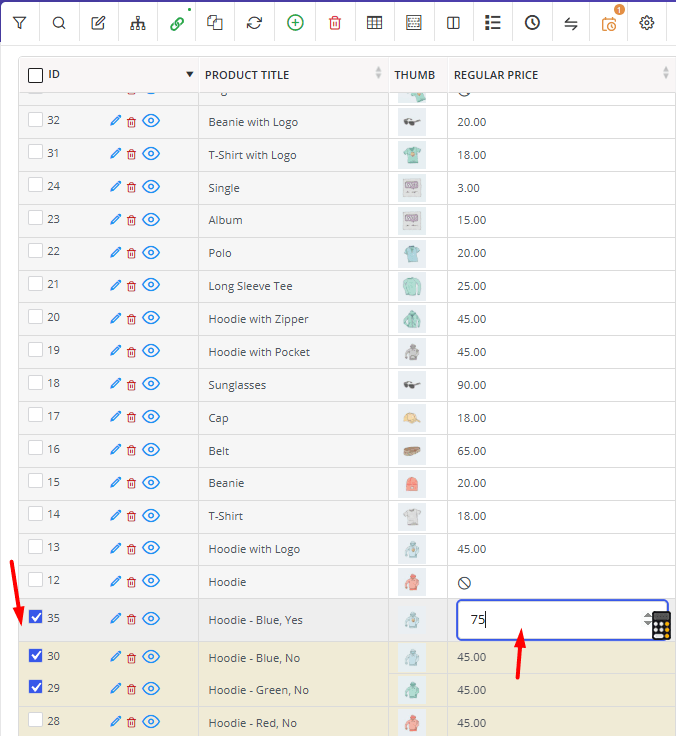
Task: Delete product 12 with trash icon
Action: pos(131,582)
